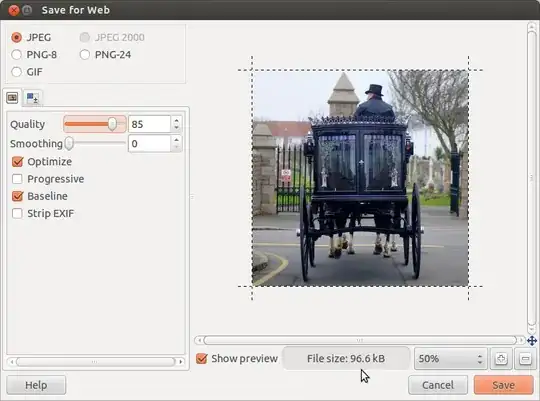
Task: Click the zoom out icon button
Action: (525, 359)
